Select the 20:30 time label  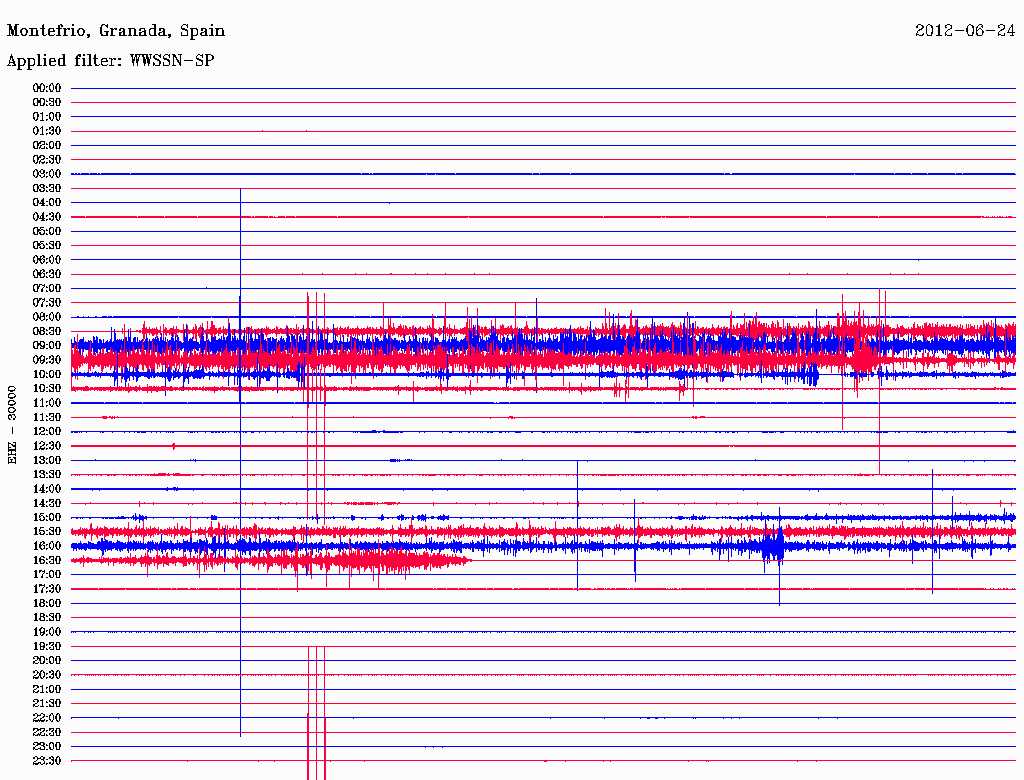coord(46,675)
